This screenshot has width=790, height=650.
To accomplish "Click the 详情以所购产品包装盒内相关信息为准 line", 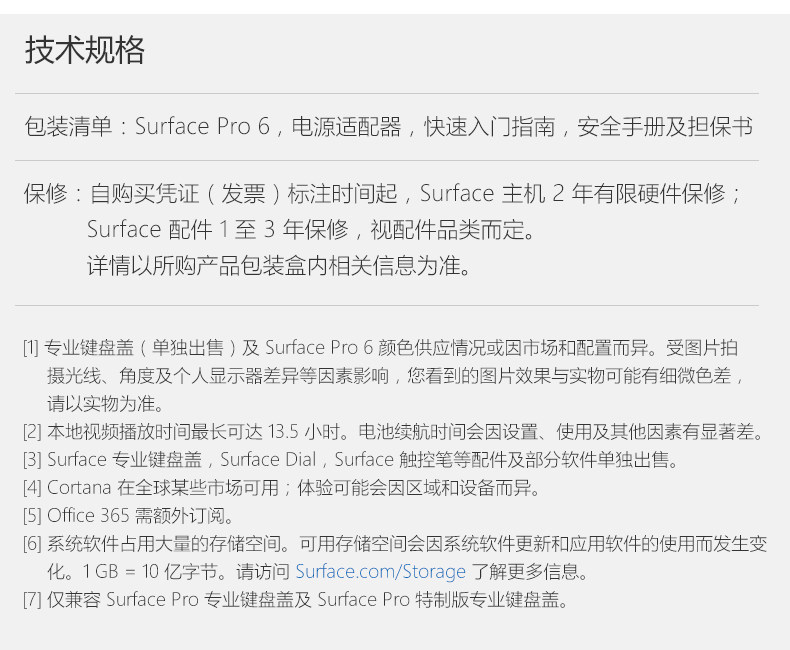I will pyautogui.click(x=279, y=267).
